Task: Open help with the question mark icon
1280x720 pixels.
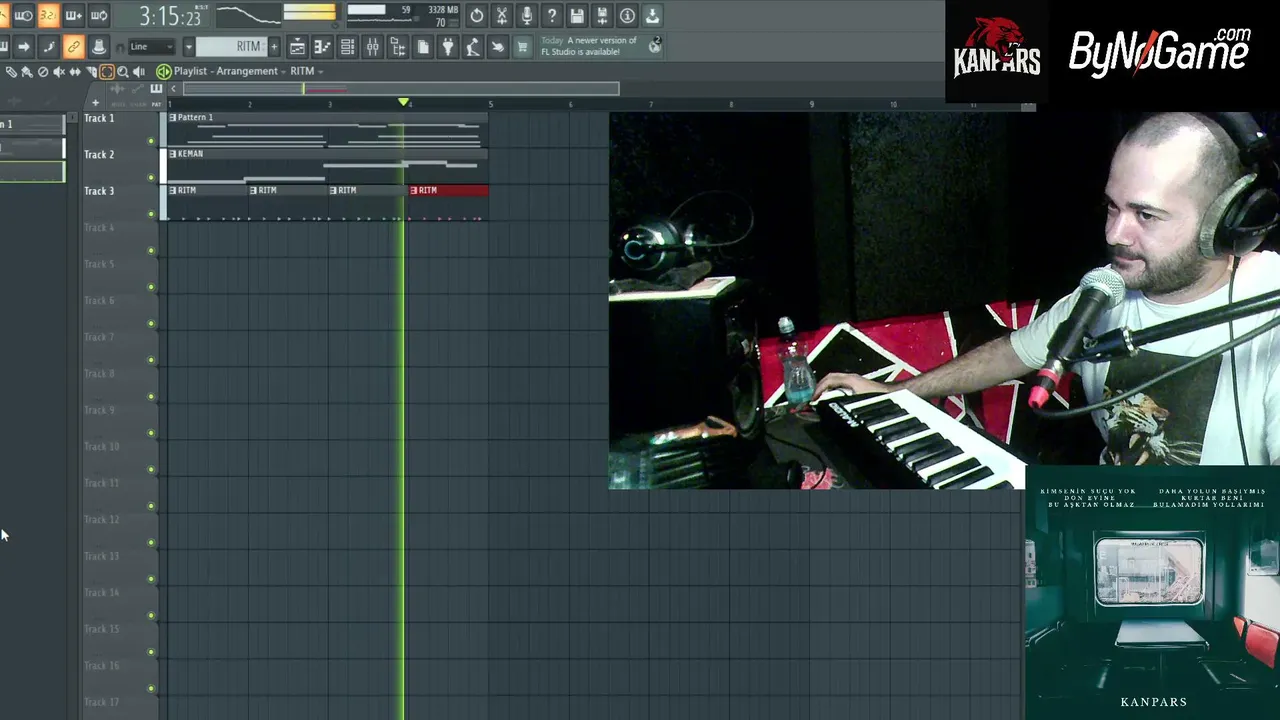Action: 552,16
